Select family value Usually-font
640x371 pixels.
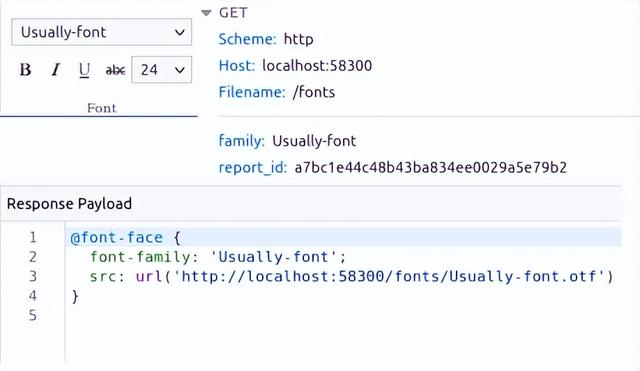314,141
